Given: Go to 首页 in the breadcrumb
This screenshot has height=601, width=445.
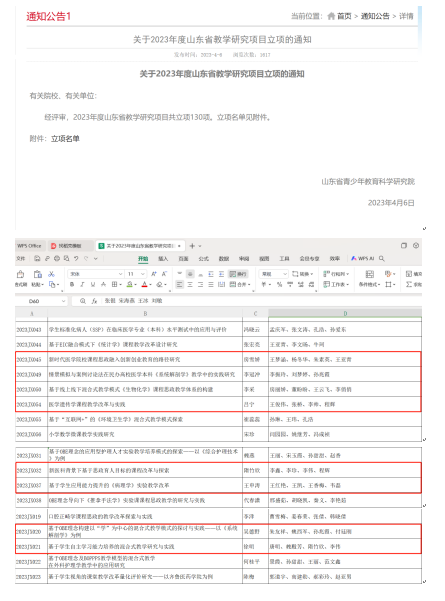Looking at the screenshot, I should 344,16.
